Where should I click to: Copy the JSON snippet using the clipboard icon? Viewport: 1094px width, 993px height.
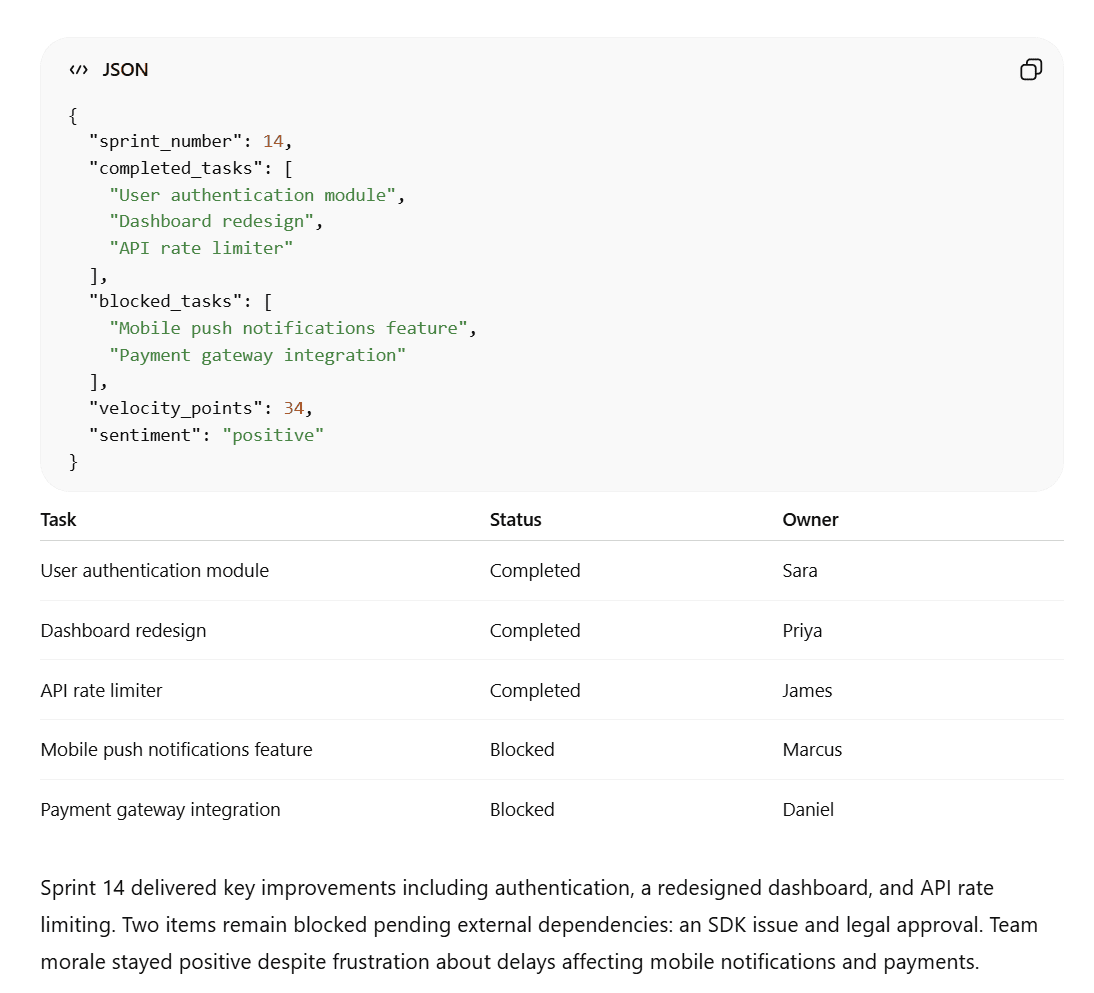[1031, 70]
